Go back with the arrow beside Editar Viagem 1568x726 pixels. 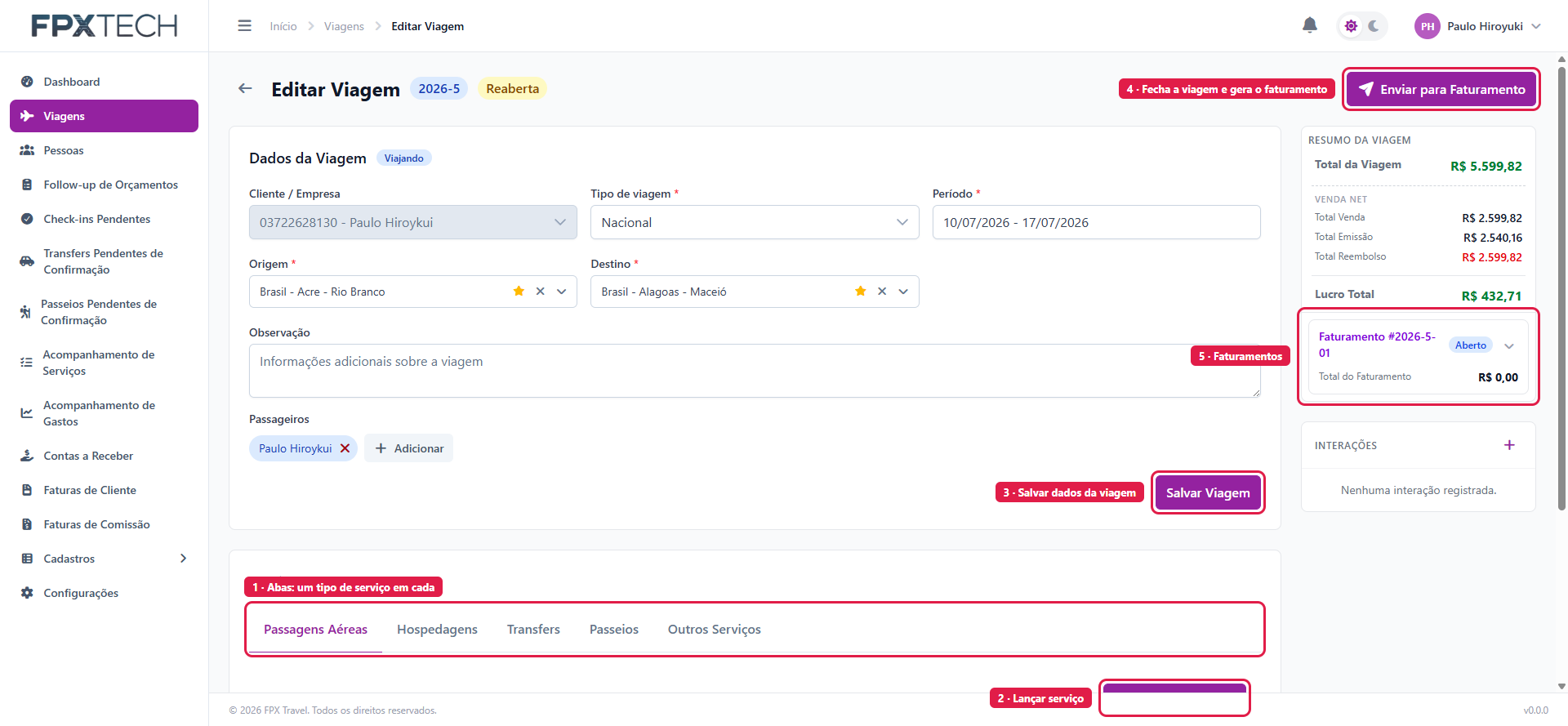(x=245, y=88)
